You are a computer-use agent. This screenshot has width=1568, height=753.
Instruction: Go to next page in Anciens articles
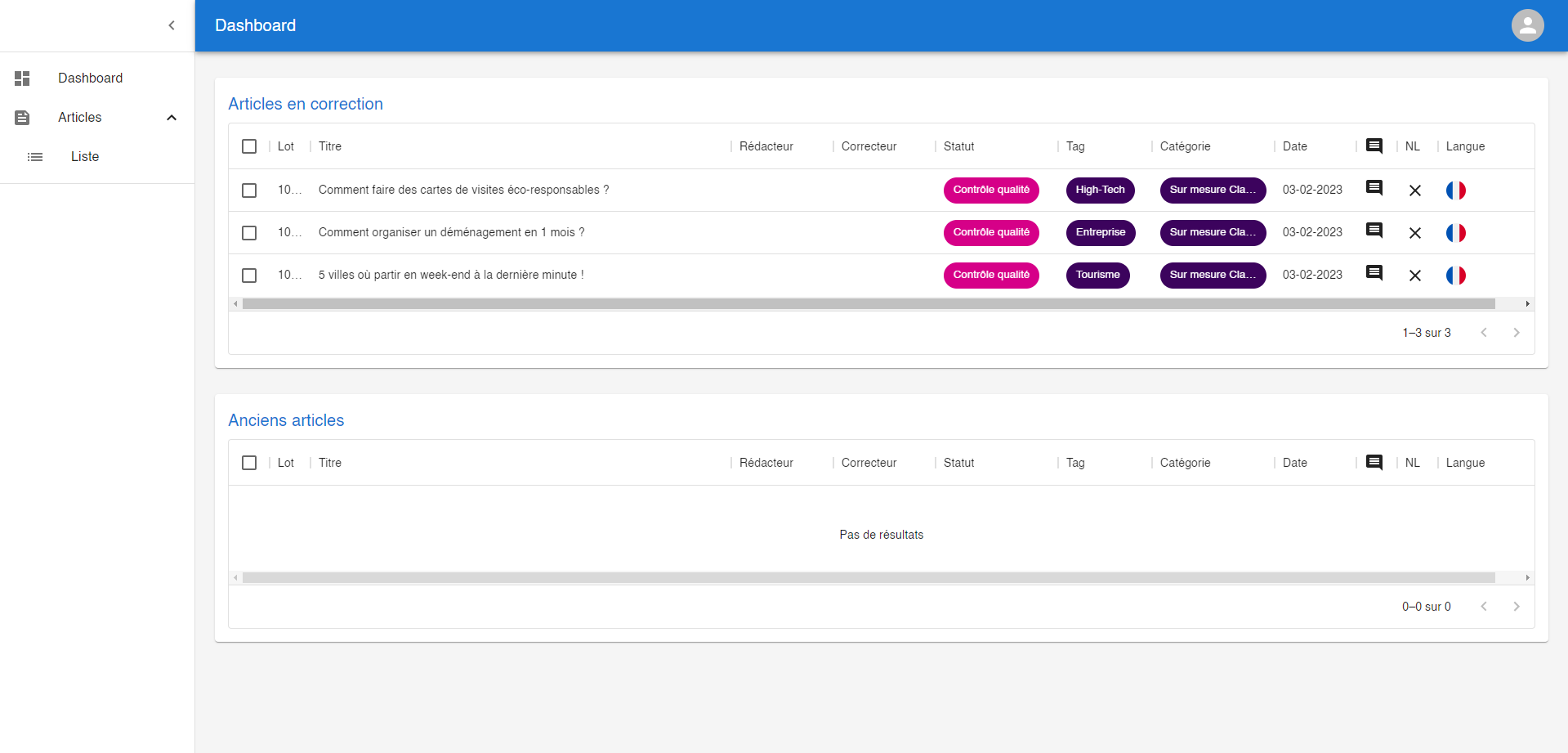(x=1517, y=607)
